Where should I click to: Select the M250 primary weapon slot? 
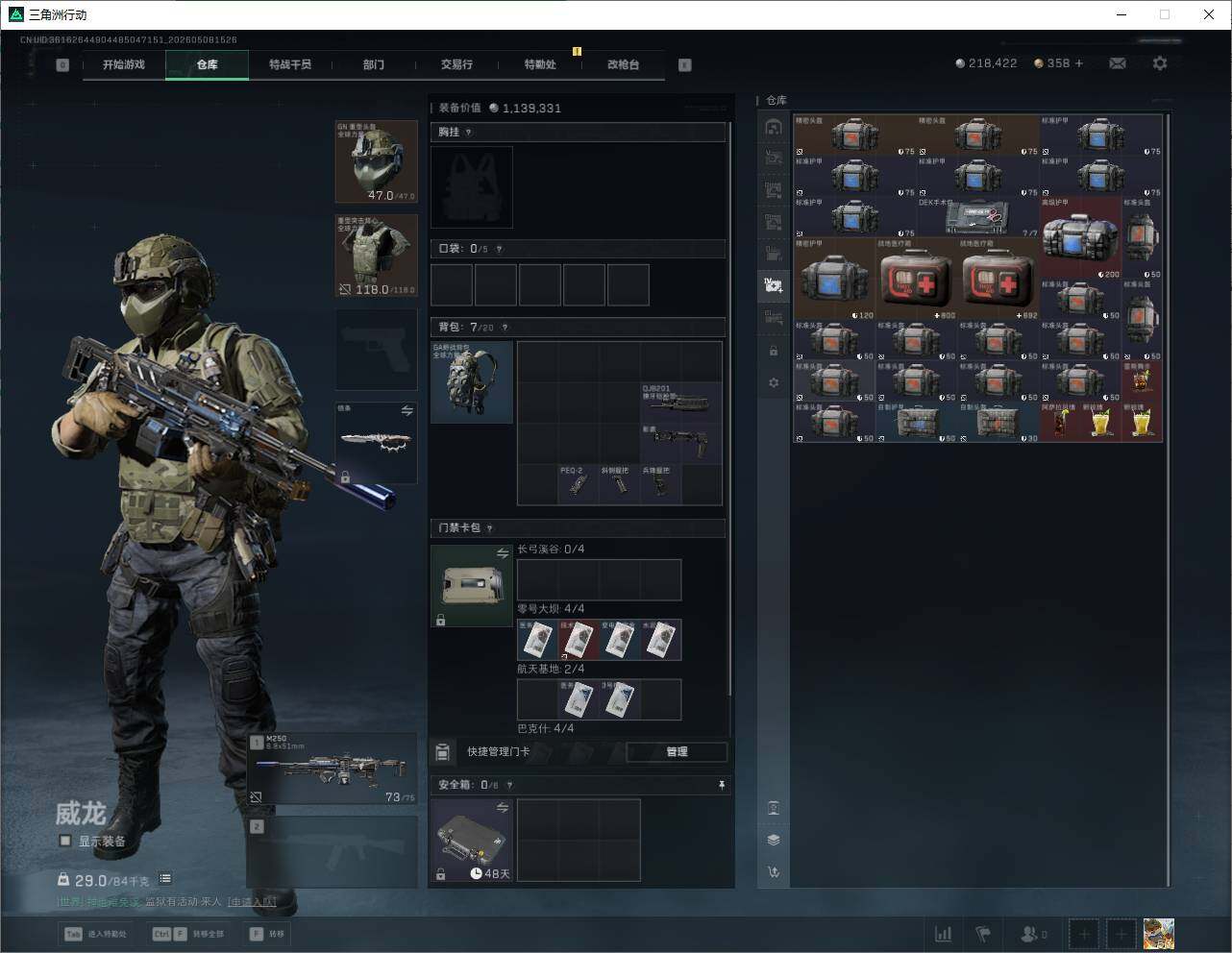333,770
